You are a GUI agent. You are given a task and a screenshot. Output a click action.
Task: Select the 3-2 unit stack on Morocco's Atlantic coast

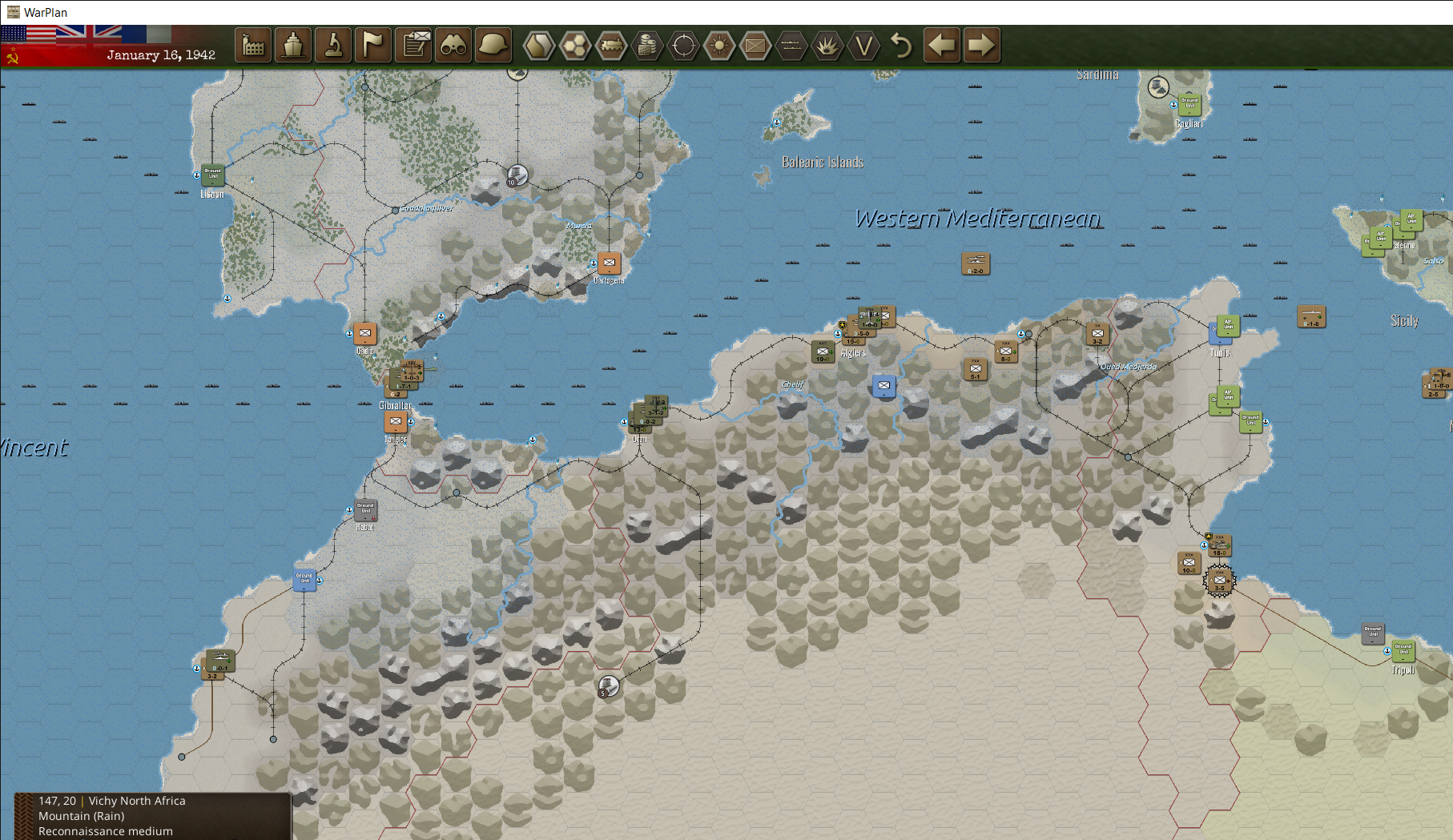218,665
